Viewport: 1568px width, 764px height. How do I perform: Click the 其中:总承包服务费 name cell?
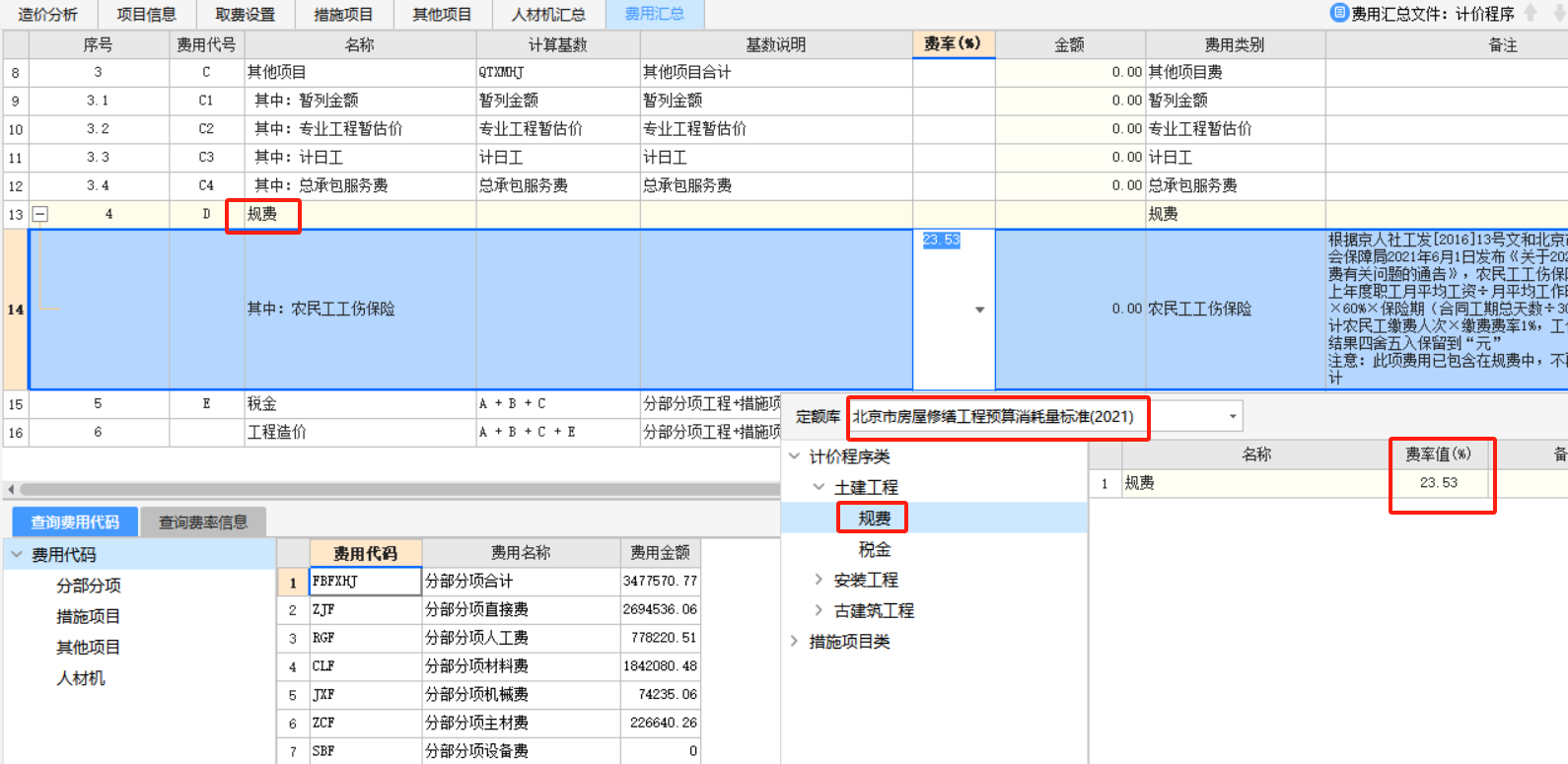(361, 185)
